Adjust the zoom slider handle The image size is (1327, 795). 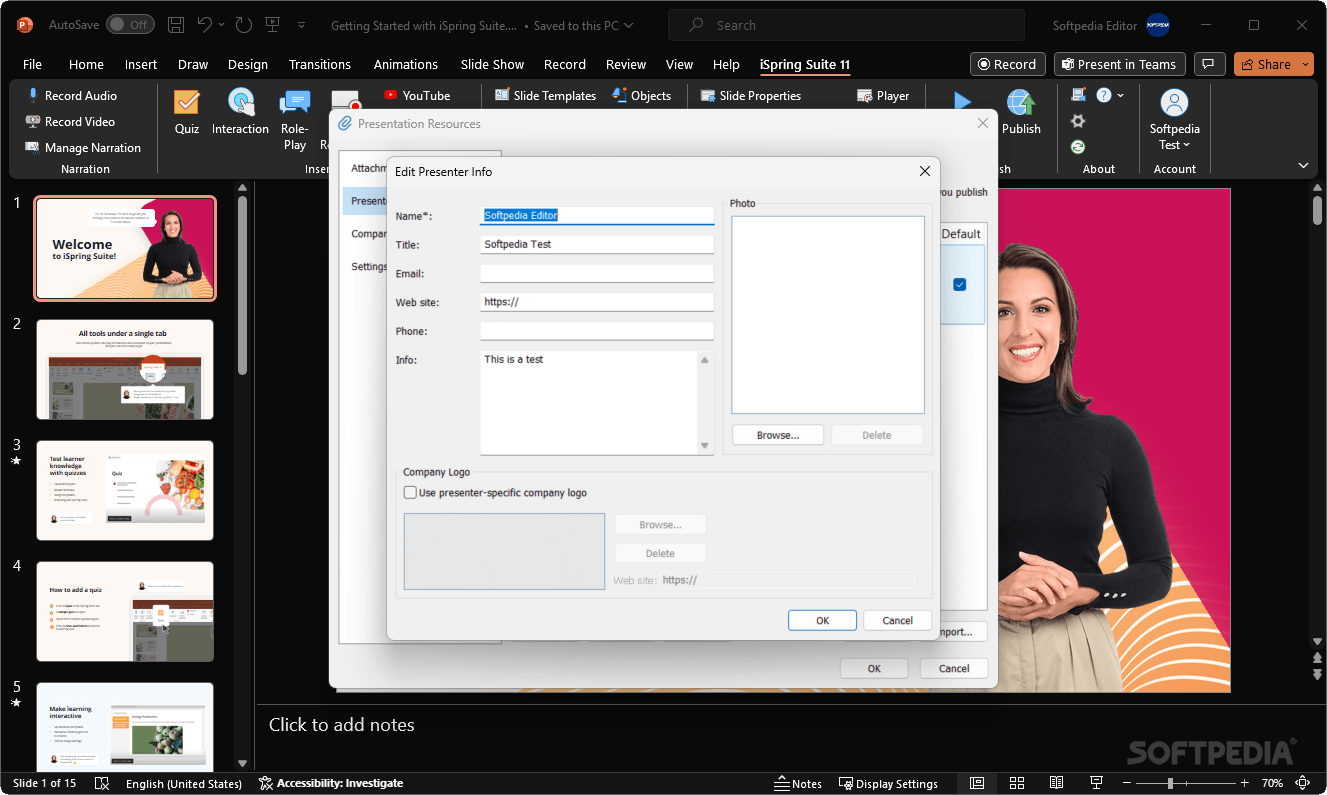(x=1170, y=783)
